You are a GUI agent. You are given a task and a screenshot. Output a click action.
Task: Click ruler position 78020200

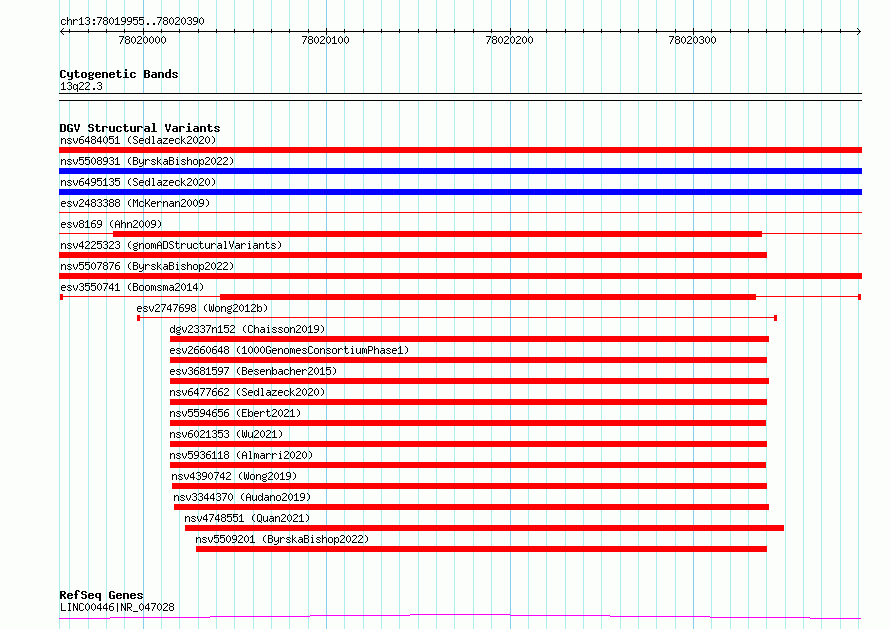[510, 40]
